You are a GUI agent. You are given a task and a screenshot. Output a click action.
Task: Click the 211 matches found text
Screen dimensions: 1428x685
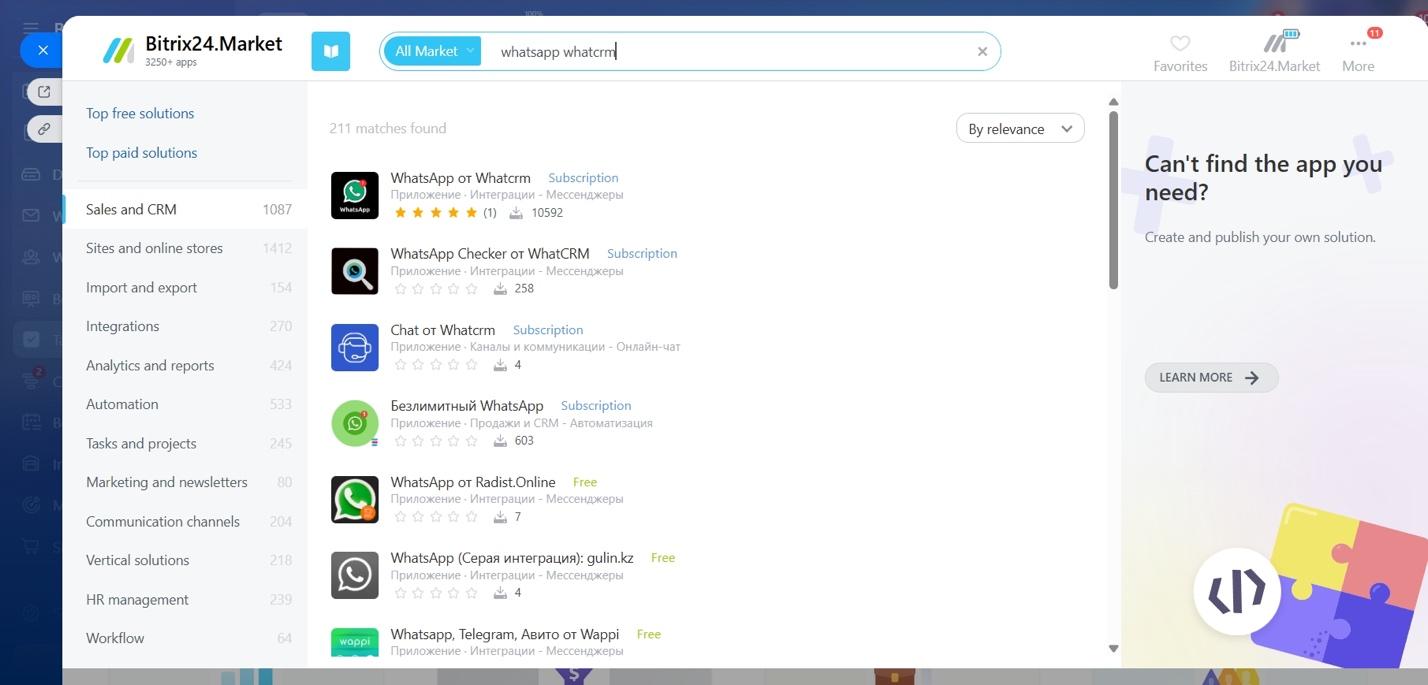(388, 128)
